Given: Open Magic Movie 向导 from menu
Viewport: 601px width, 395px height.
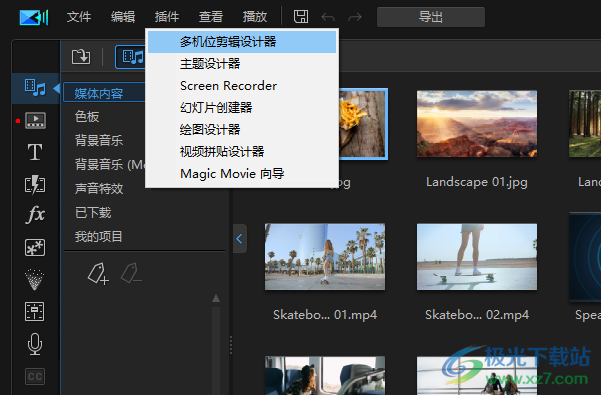Looking at the screenshot, I should pos(242,174).
